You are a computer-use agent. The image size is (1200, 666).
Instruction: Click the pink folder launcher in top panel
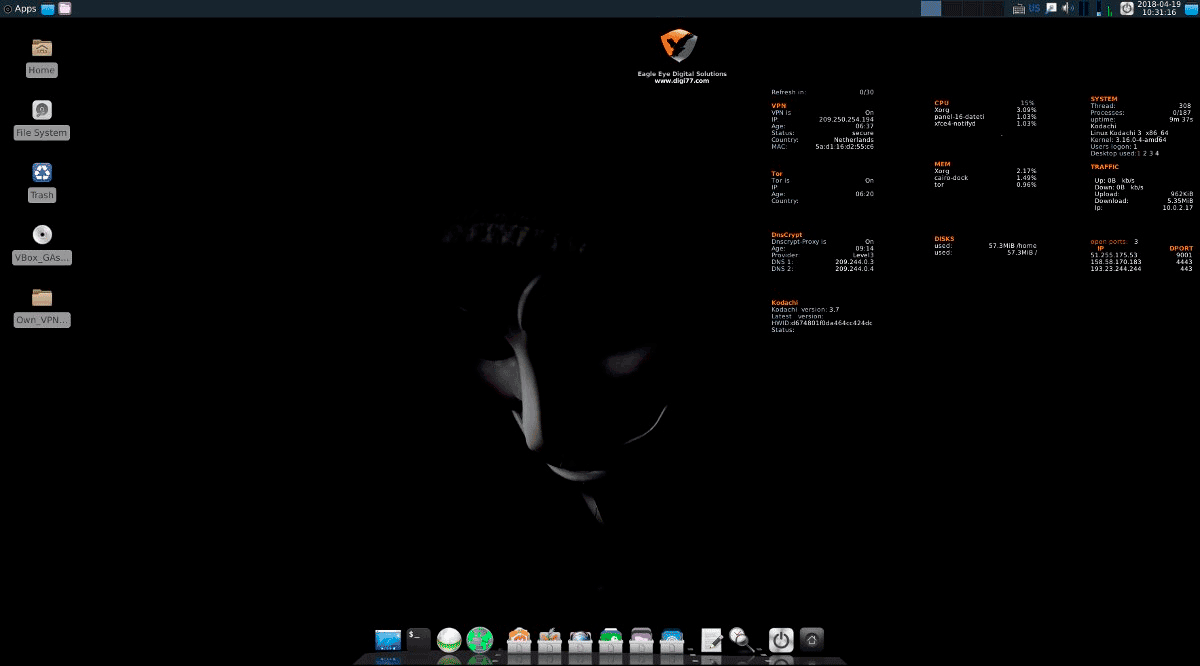pyautogui.click(x=65, y=8)
